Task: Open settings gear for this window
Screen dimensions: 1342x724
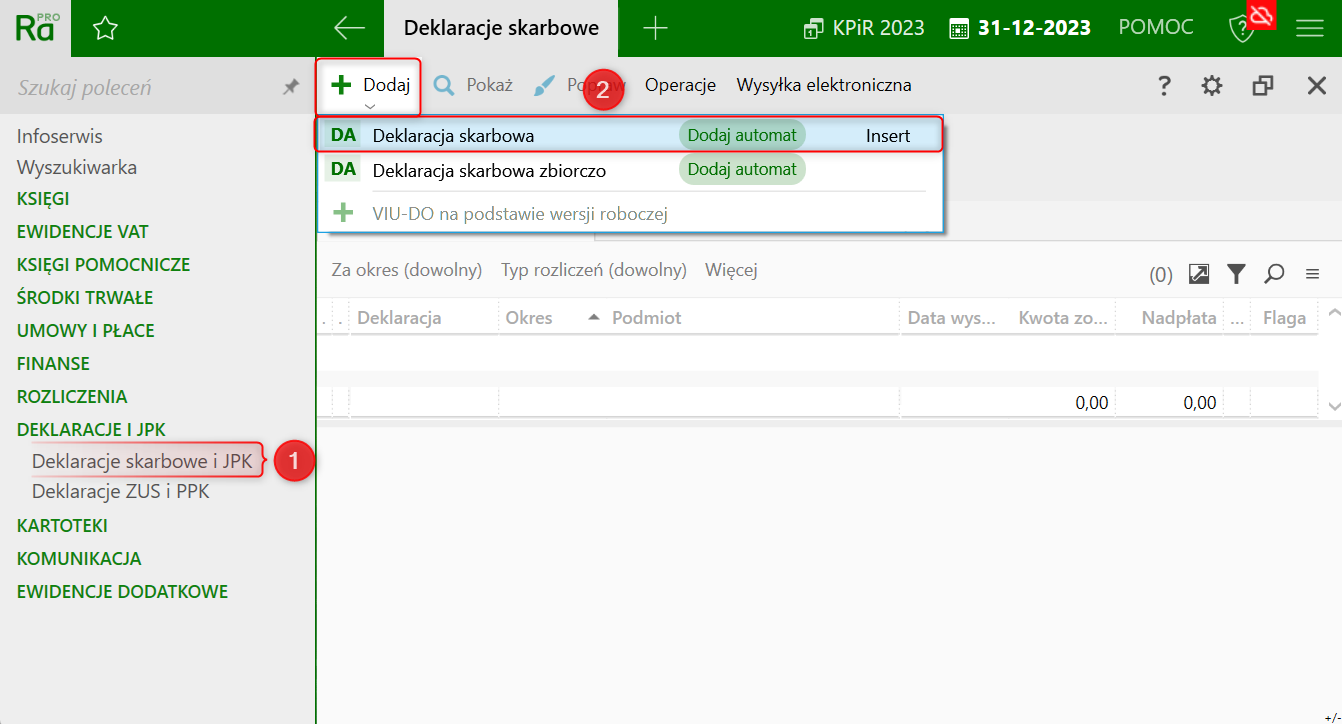Action: [x=1212, y=85]
